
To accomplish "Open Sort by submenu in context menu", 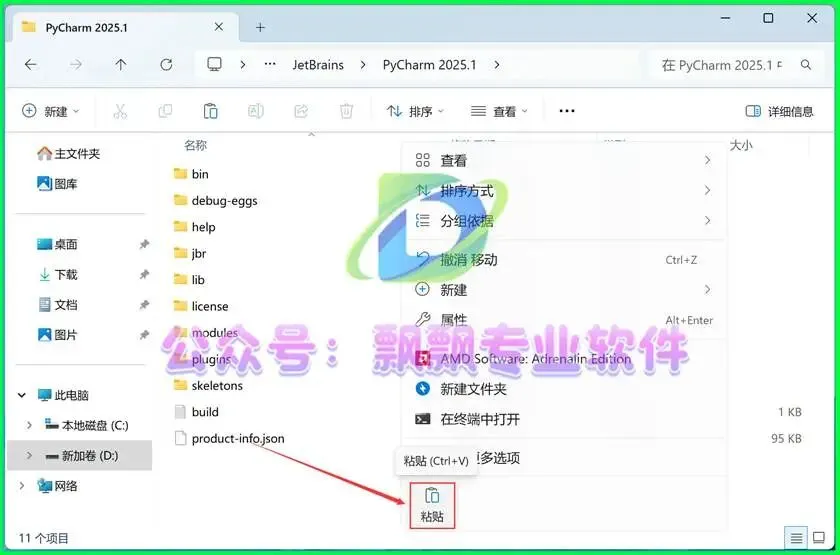I will [564, 191].
